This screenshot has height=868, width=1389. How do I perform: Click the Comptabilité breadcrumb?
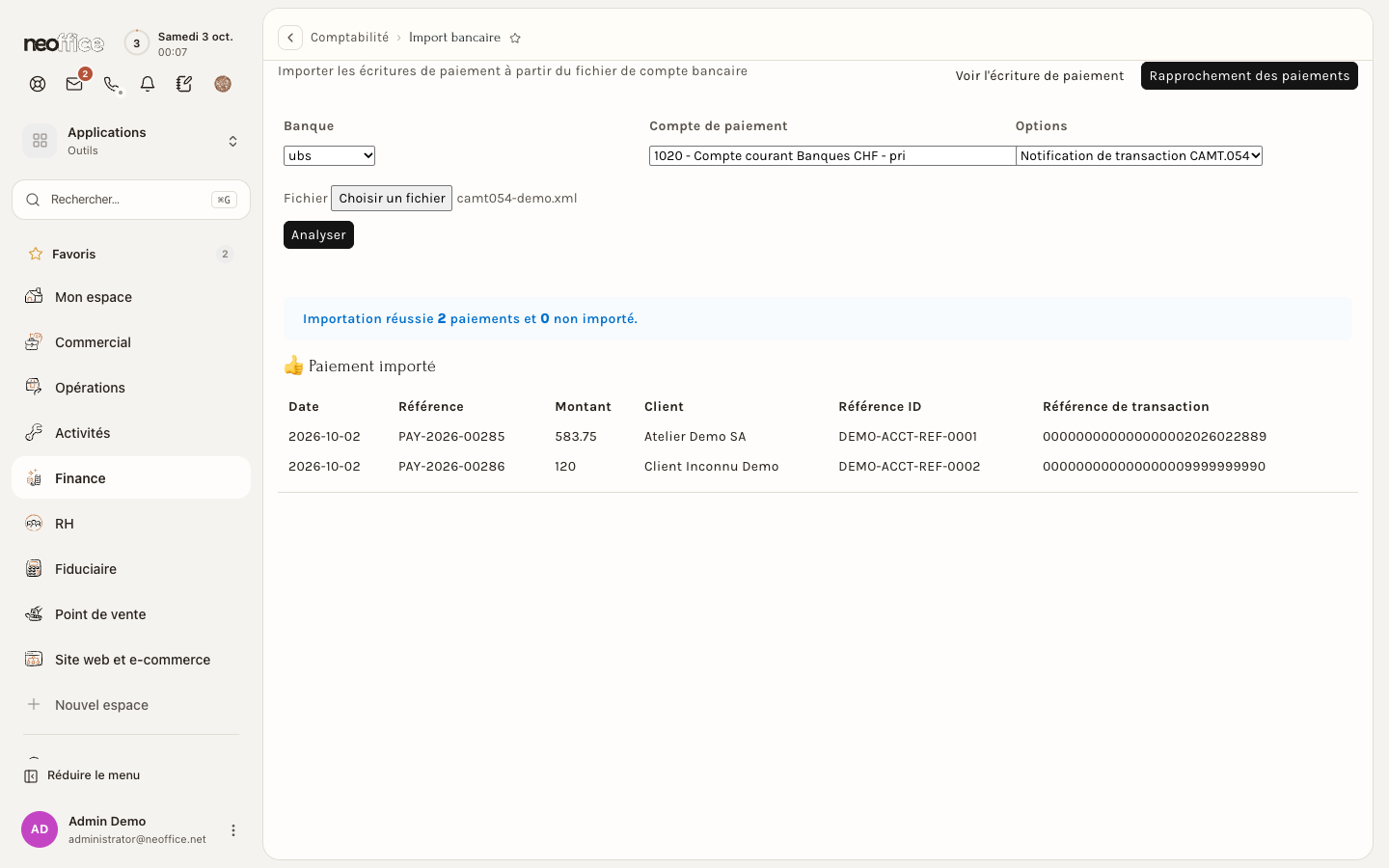(349, 38)
